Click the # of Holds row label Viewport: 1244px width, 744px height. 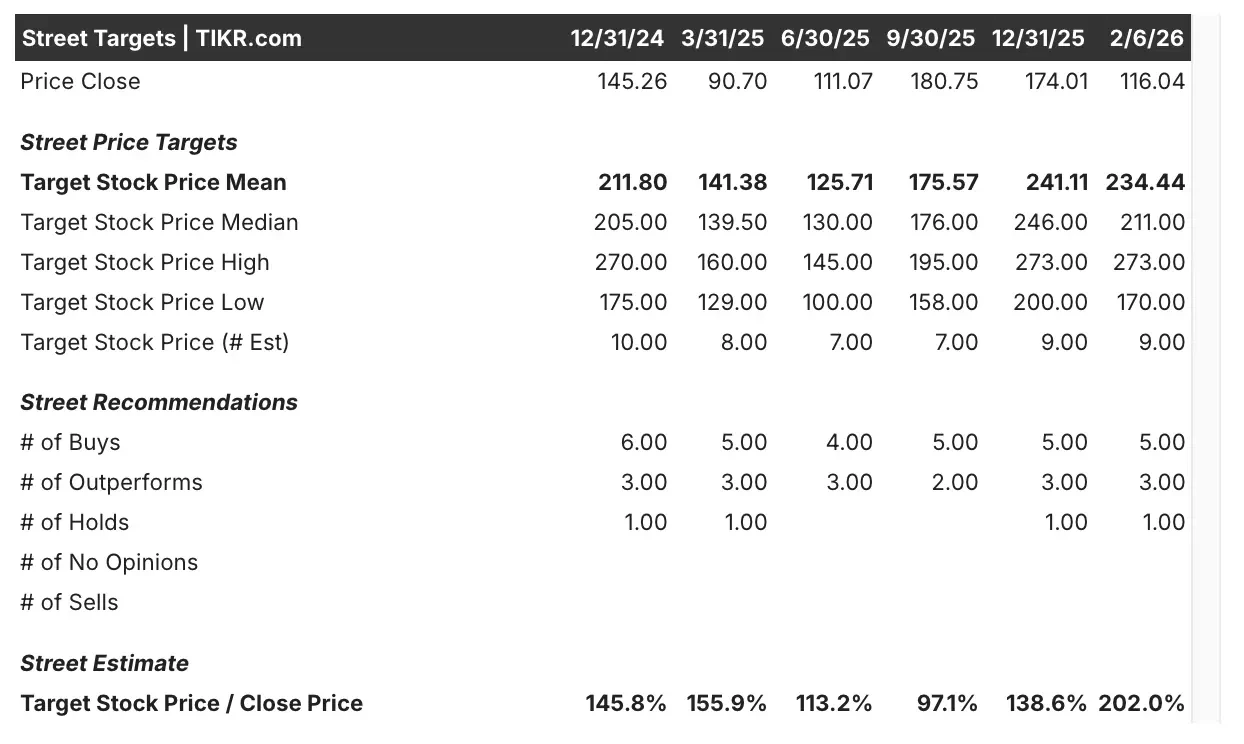tap(74, 522)
